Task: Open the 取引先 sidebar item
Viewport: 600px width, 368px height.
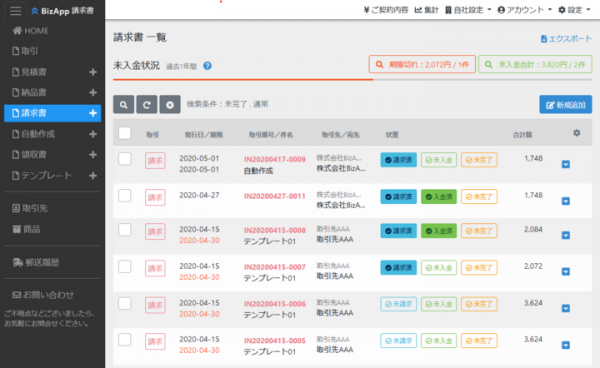Action: [30, 208]
